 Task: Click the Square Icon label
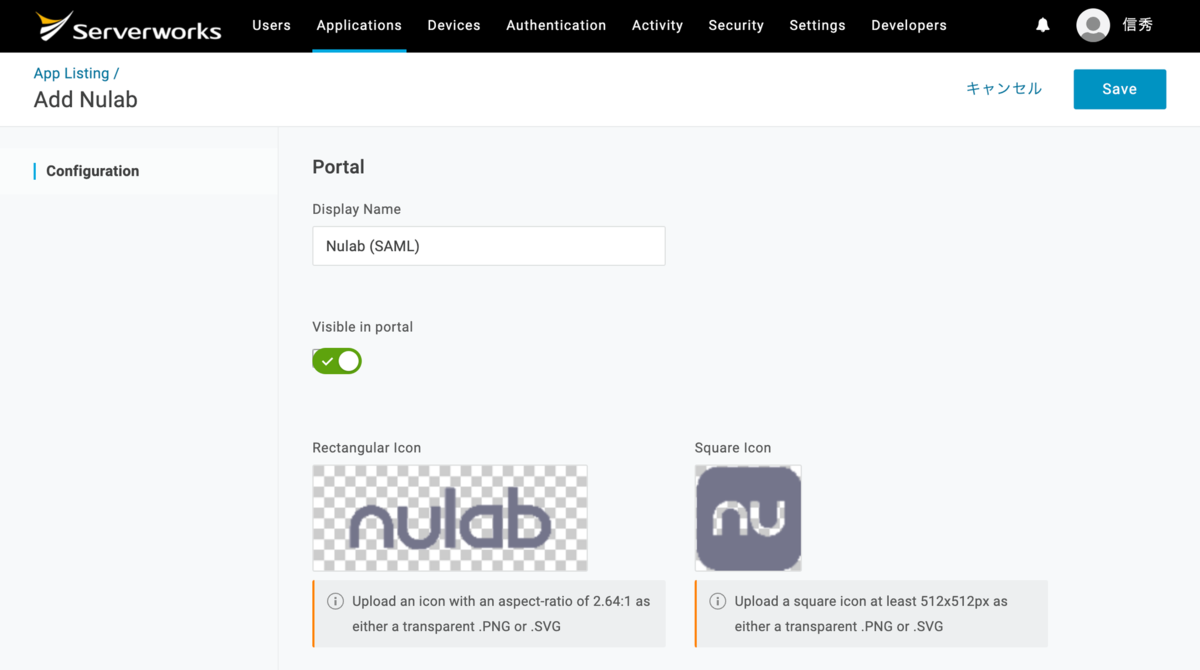(733, 448)
